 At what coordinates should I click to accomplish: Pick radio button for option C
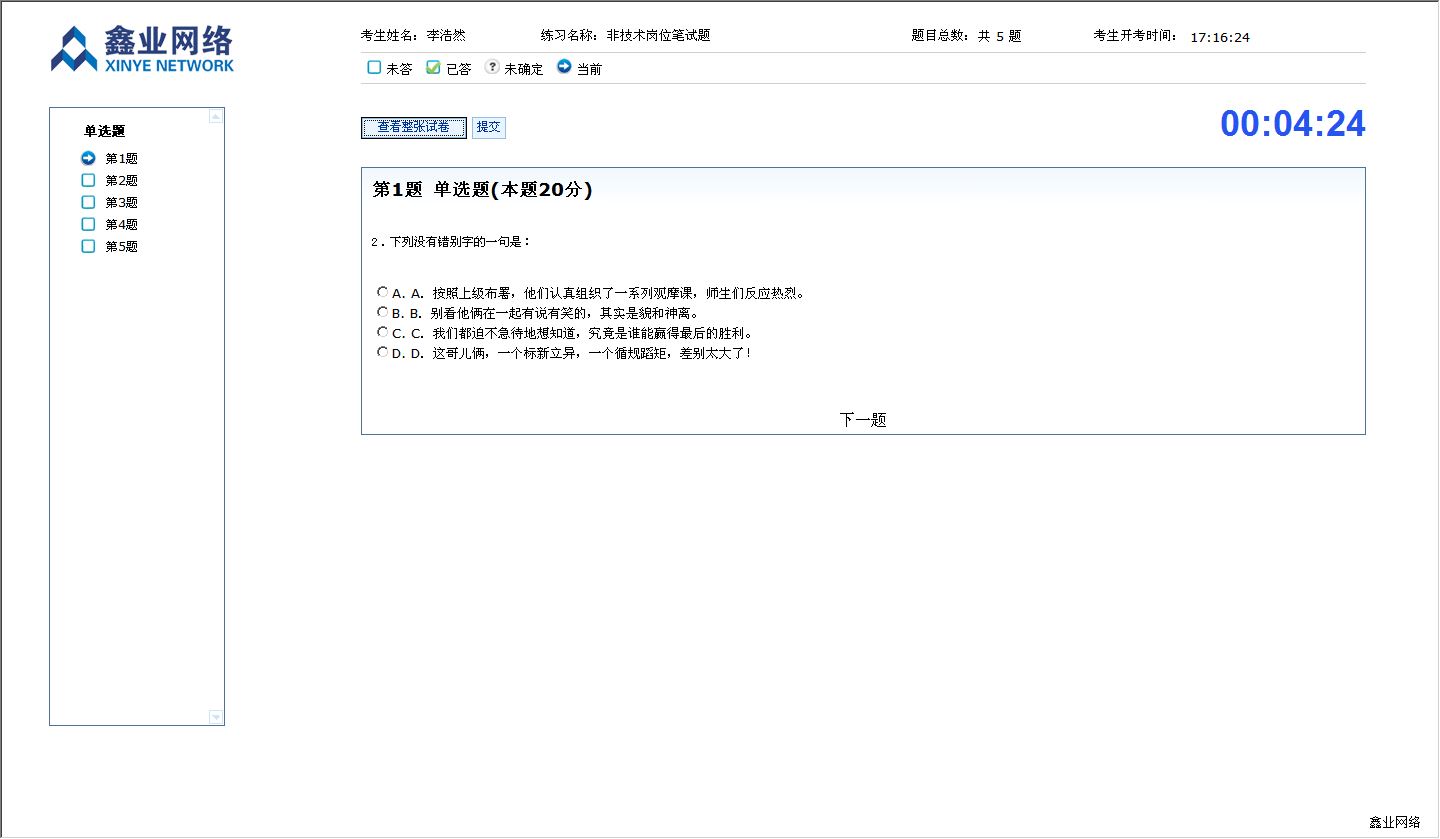382,332
